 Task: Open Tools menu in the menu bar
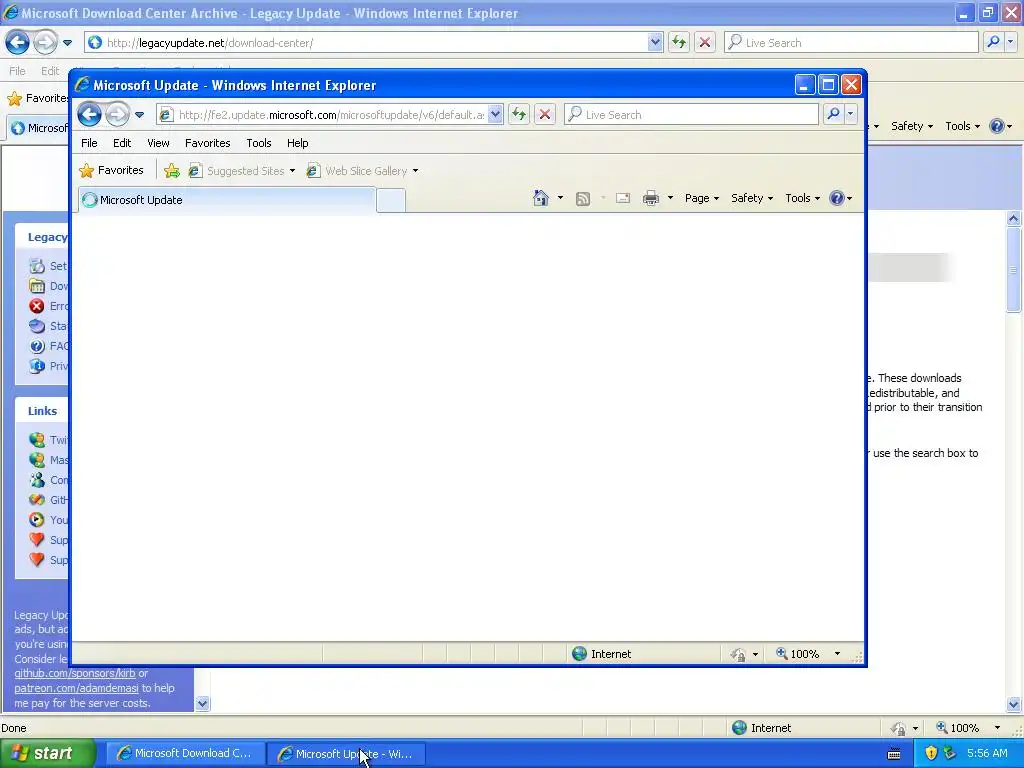pos(259,143)
